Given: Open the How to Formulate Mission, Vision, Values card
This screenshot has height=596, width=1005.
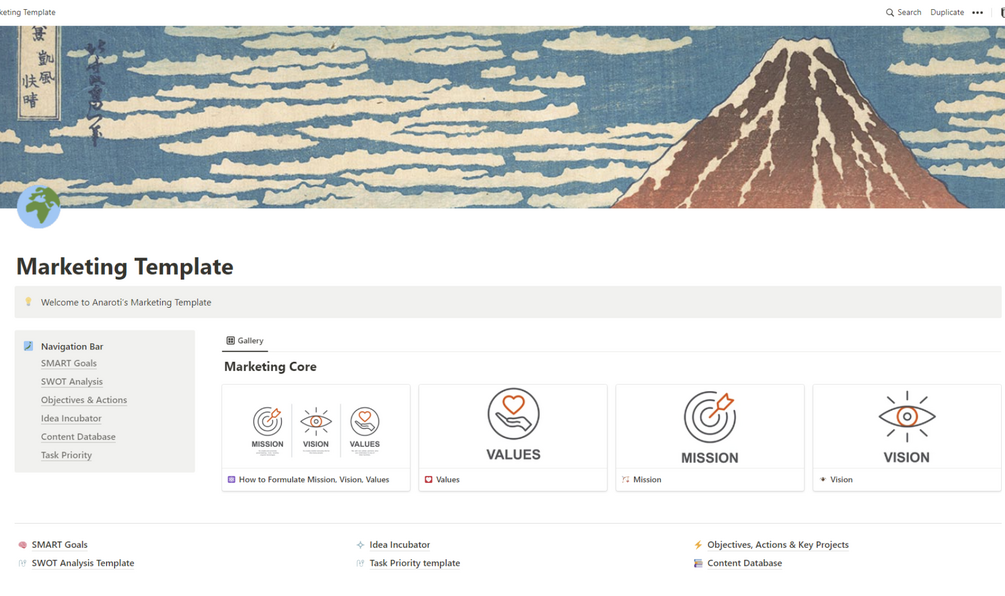Looking at the screenshot, I should [x=316, y=438].
